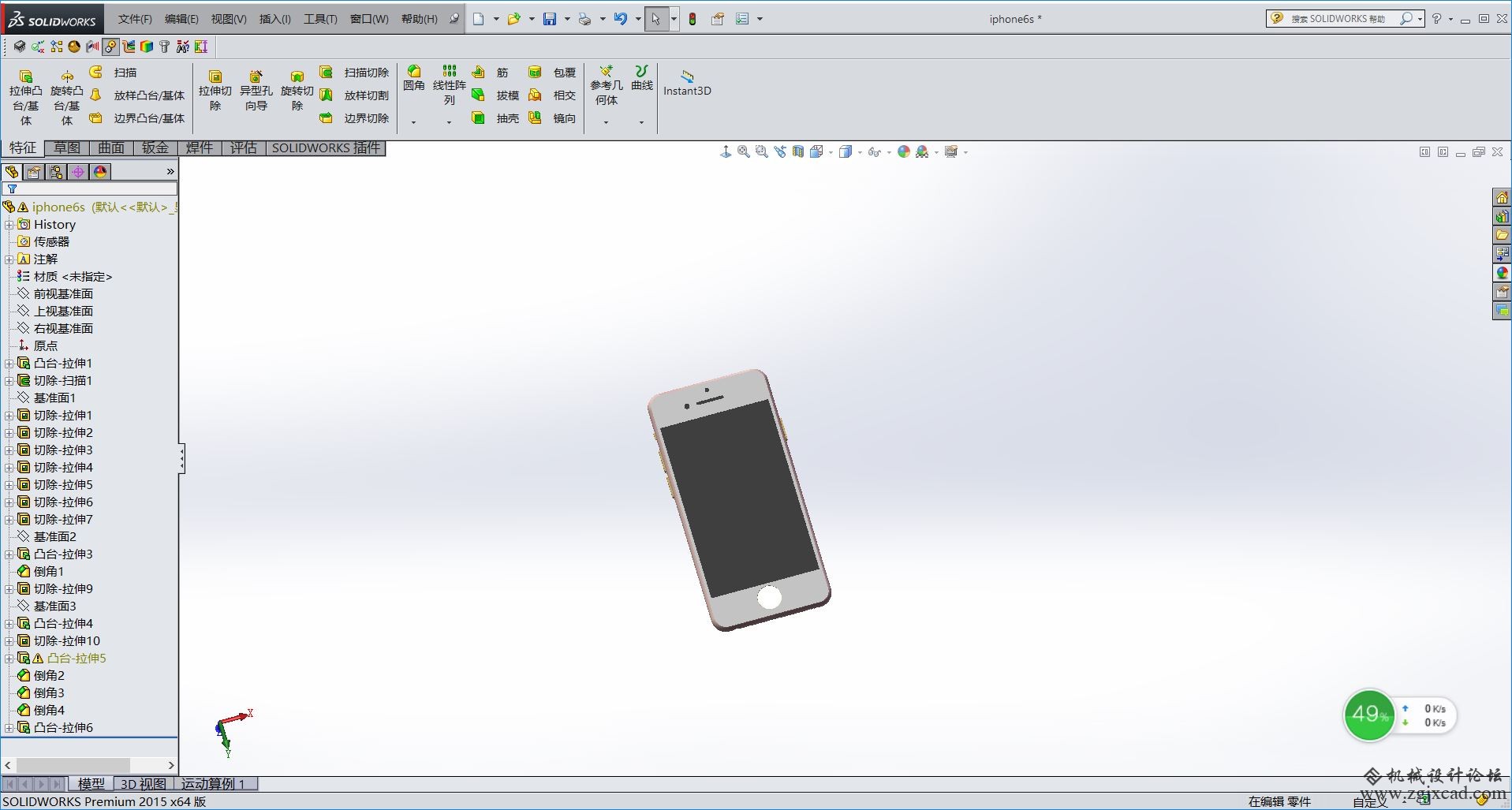
Task: Open the Curves (曲线) dropdown arrow
Action: 641,122
